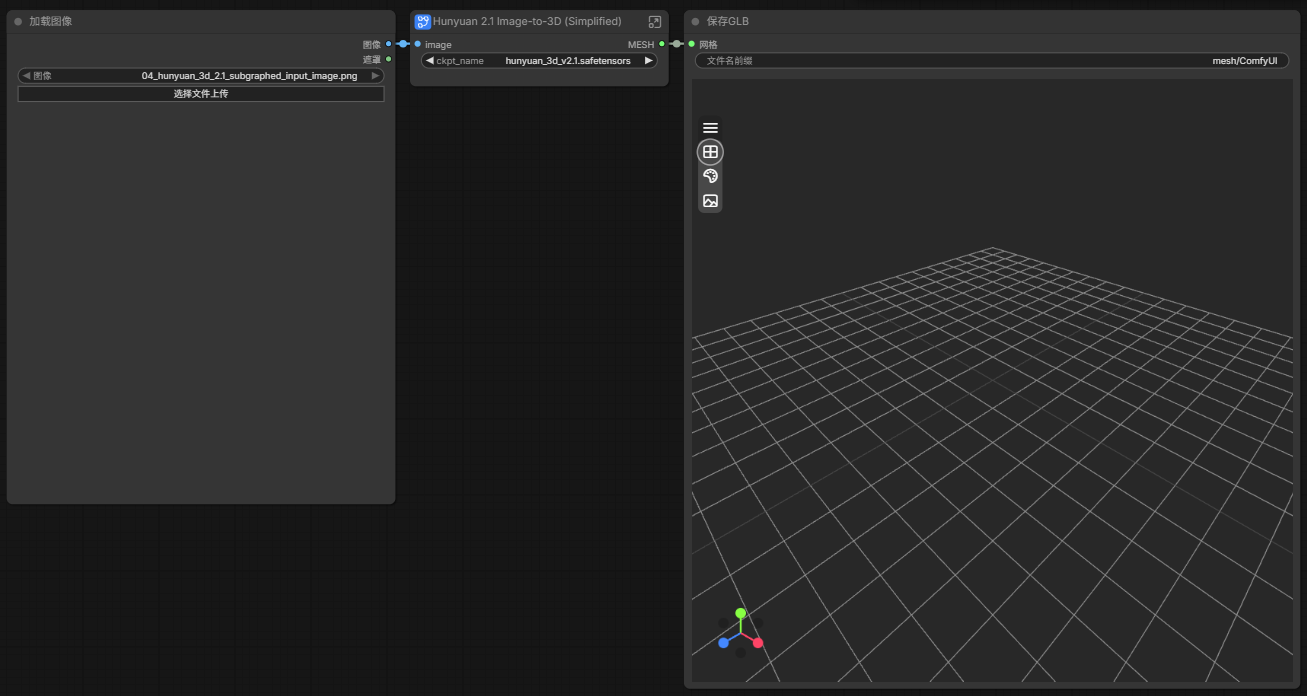Expand the Hunyuan subgraph node icon

tap(655, 21)
